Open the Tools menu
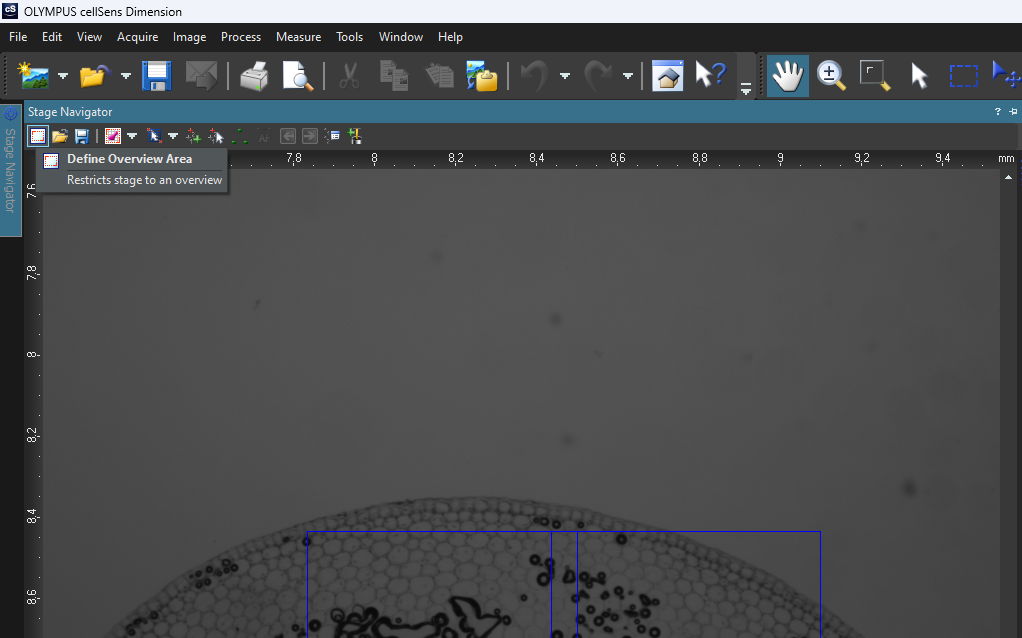1022x638 pixels. [x=349, y=37]
